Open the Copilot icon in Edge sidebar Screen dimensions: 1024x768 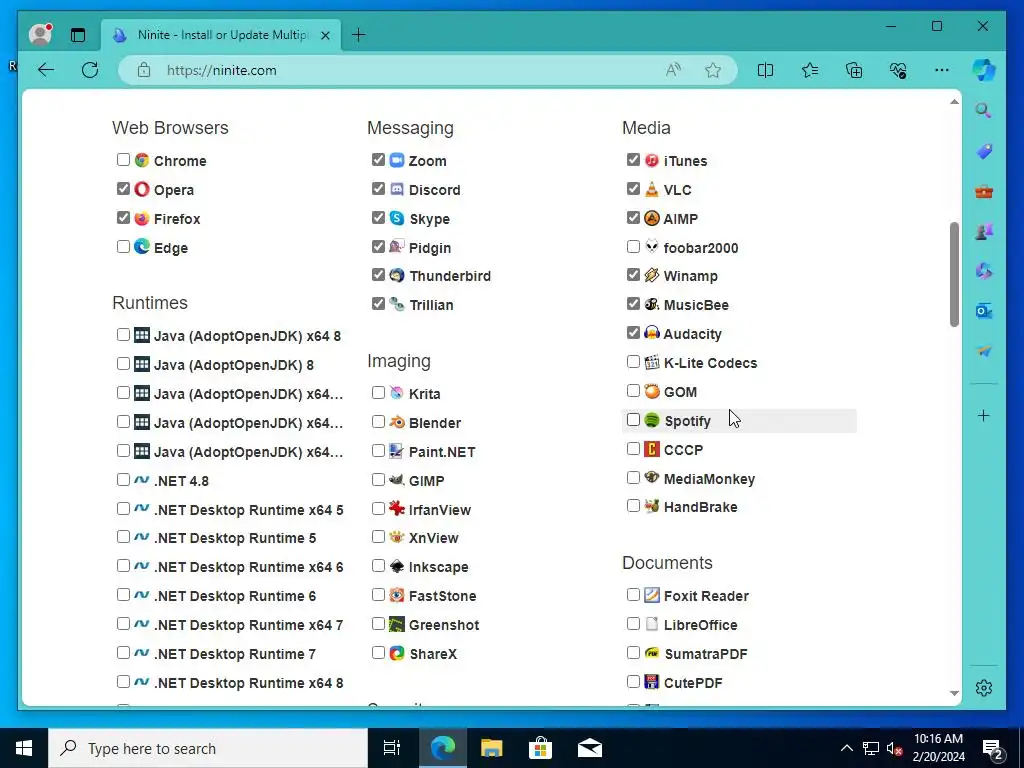point(984,70)
